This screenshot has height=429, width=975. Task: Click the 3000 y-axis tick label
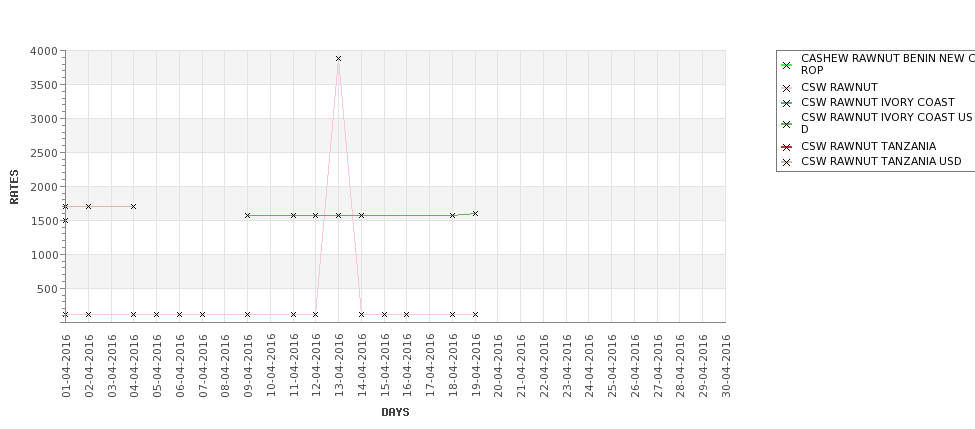point(44,119)
